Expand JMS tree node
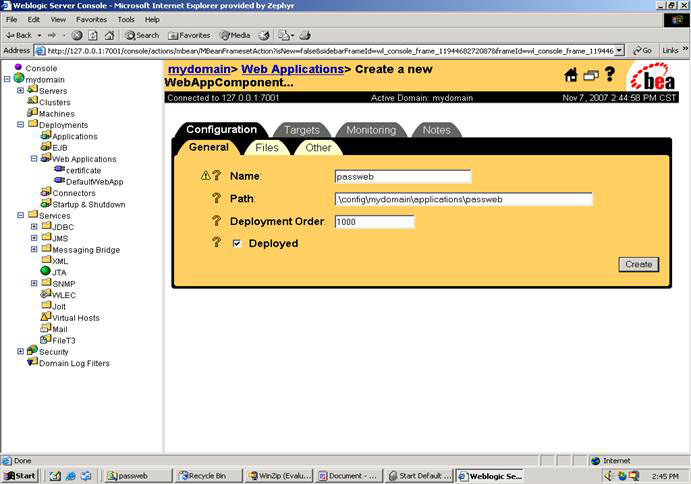Image resolution: width=691 pixels, height=484 pixels. coord(34,238)
